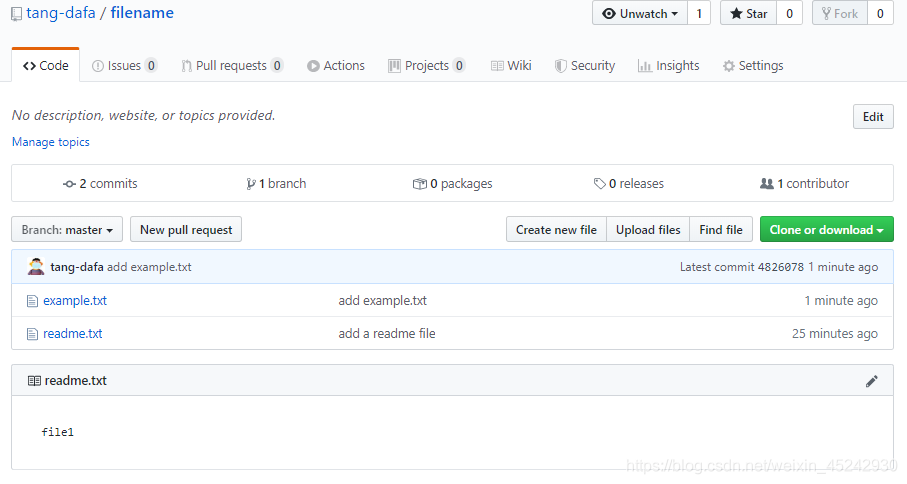Open the commit hash 4826078
The height and width of the screenshot is (484, 907).
coord(781,267)
